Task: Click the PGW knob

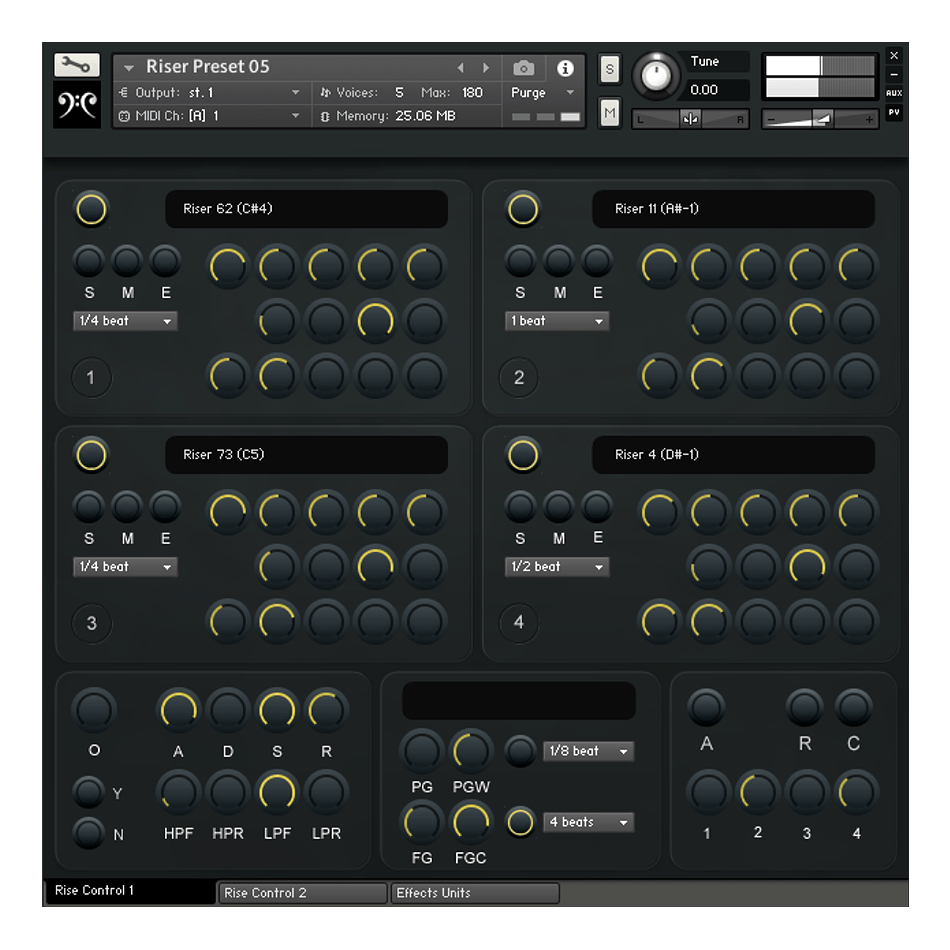Action: (x=471, y=751)
